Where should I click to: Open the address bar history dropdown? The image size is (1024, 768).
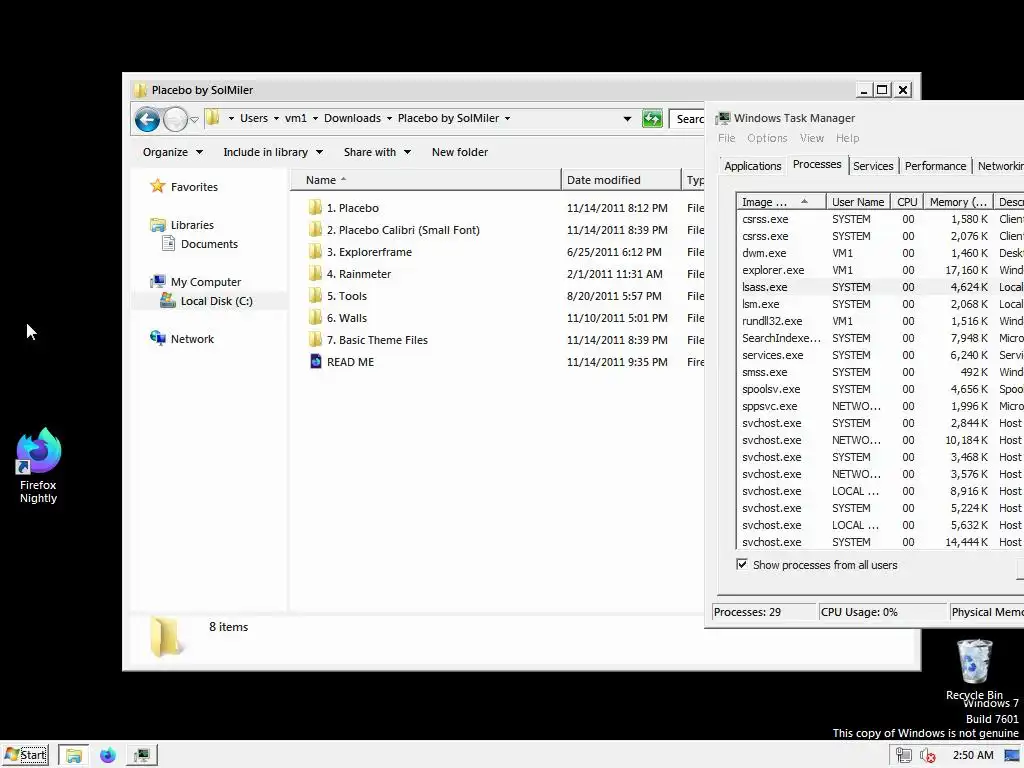[627, 119]
